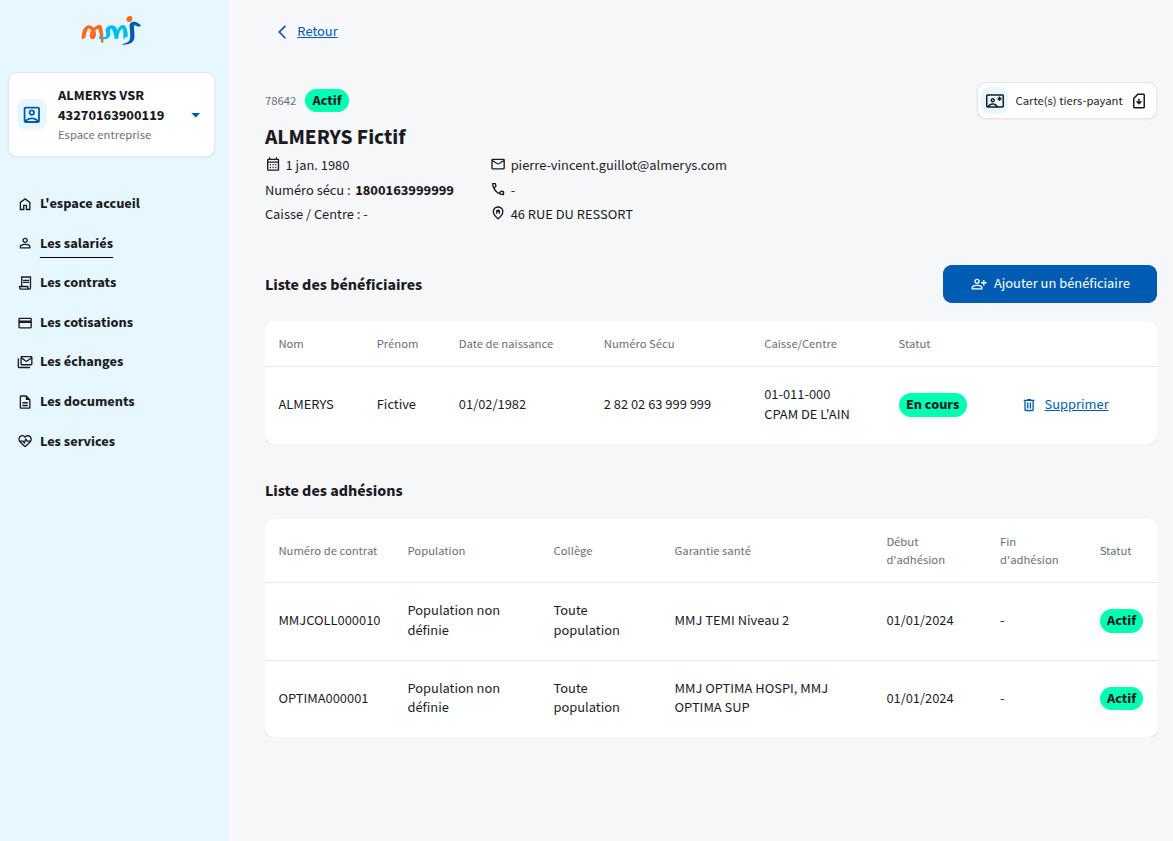Image resolution: width=1173 pixels, height=841 pixels.
Task: Click the green Actif badge near 78642
Action: pos(327,100)
